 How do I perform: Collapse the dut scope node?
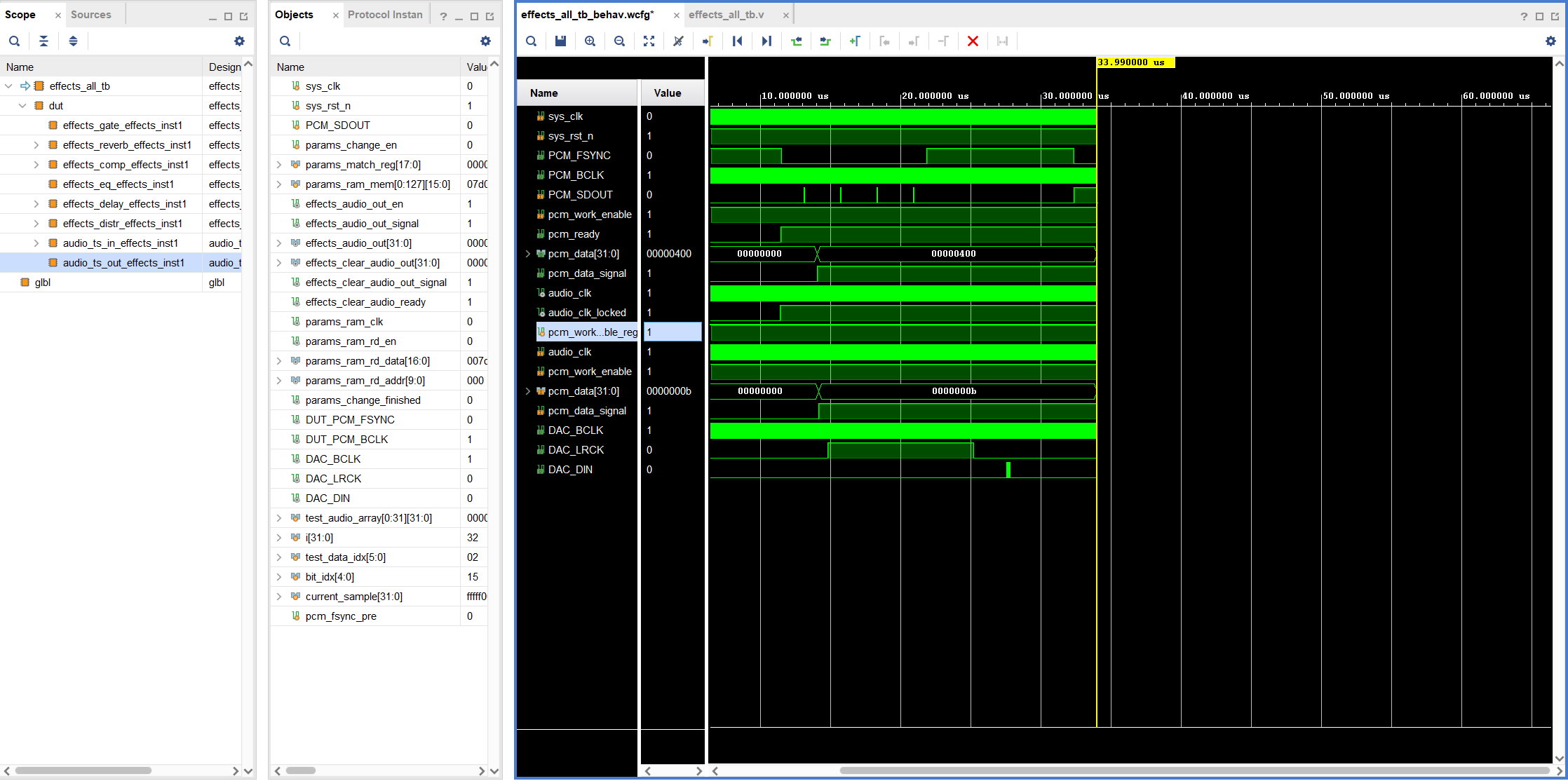[22, 106]
